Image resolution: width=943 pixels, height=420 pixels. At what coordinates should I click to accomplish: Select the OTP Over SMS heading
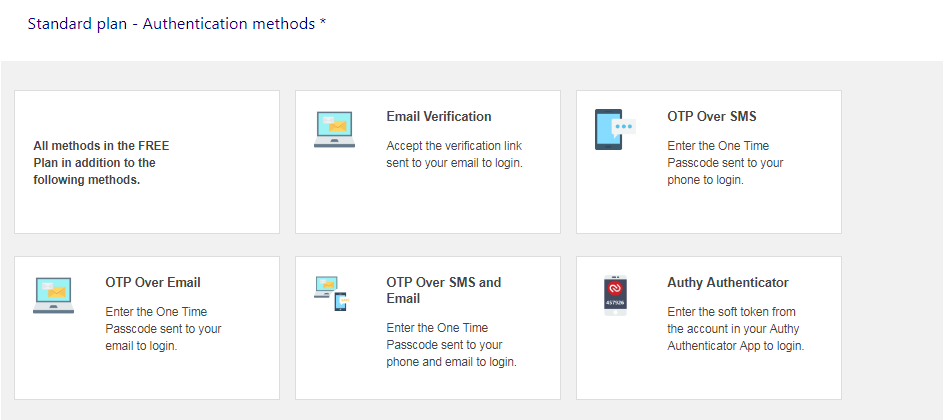coord(711,116)
